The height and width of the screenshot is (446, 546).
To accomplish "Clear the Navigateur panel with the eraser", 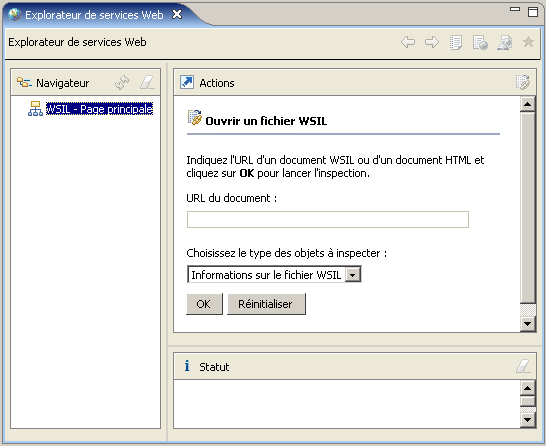I will coord(147,83).
